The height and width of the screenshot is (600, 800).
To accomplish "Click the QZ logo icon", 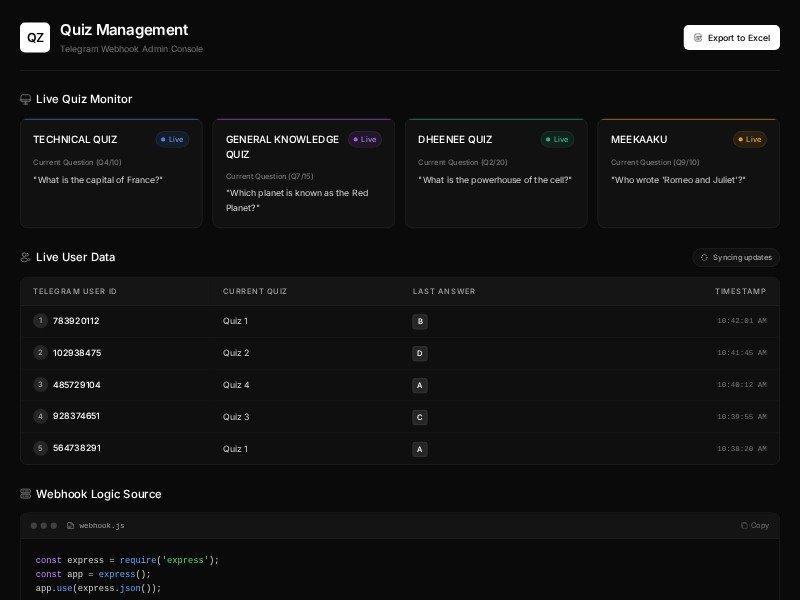I will coord(35,38).
